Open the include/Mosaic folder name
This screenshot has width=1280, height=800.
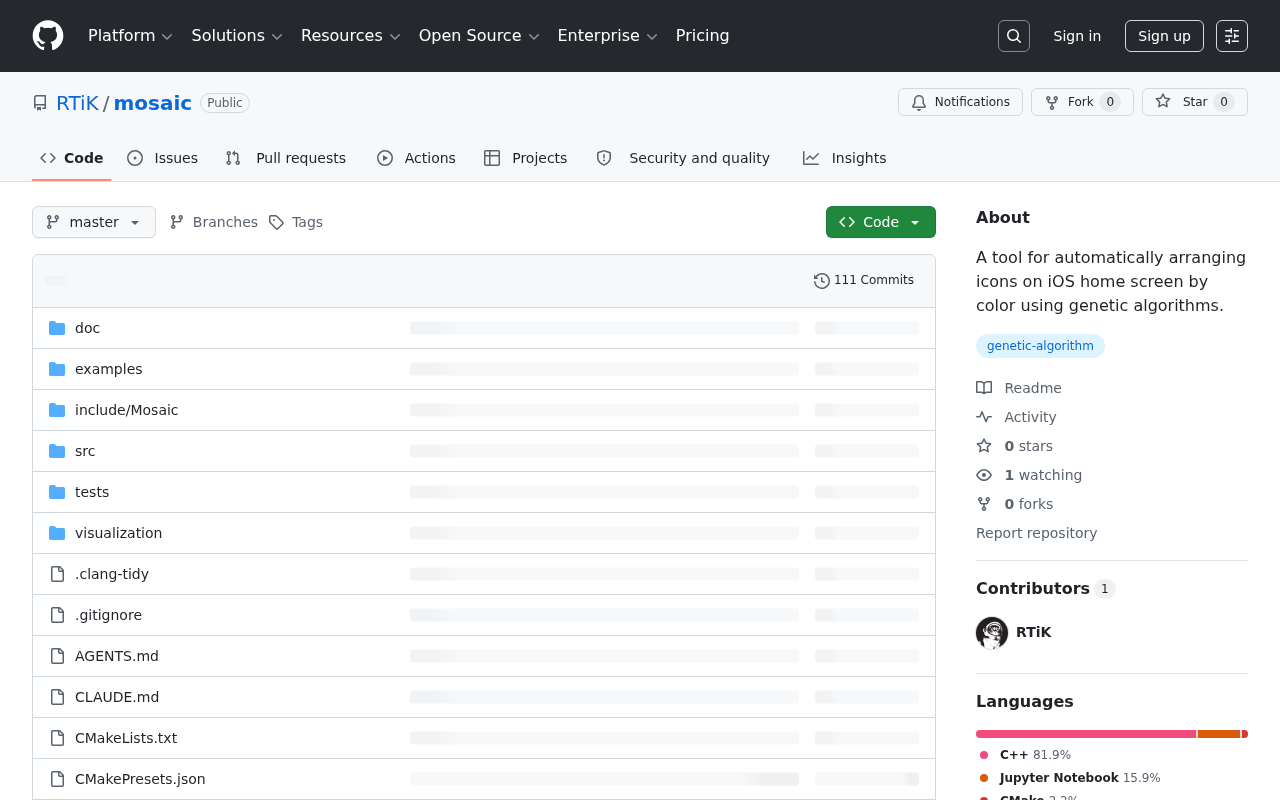click(126, 410)
